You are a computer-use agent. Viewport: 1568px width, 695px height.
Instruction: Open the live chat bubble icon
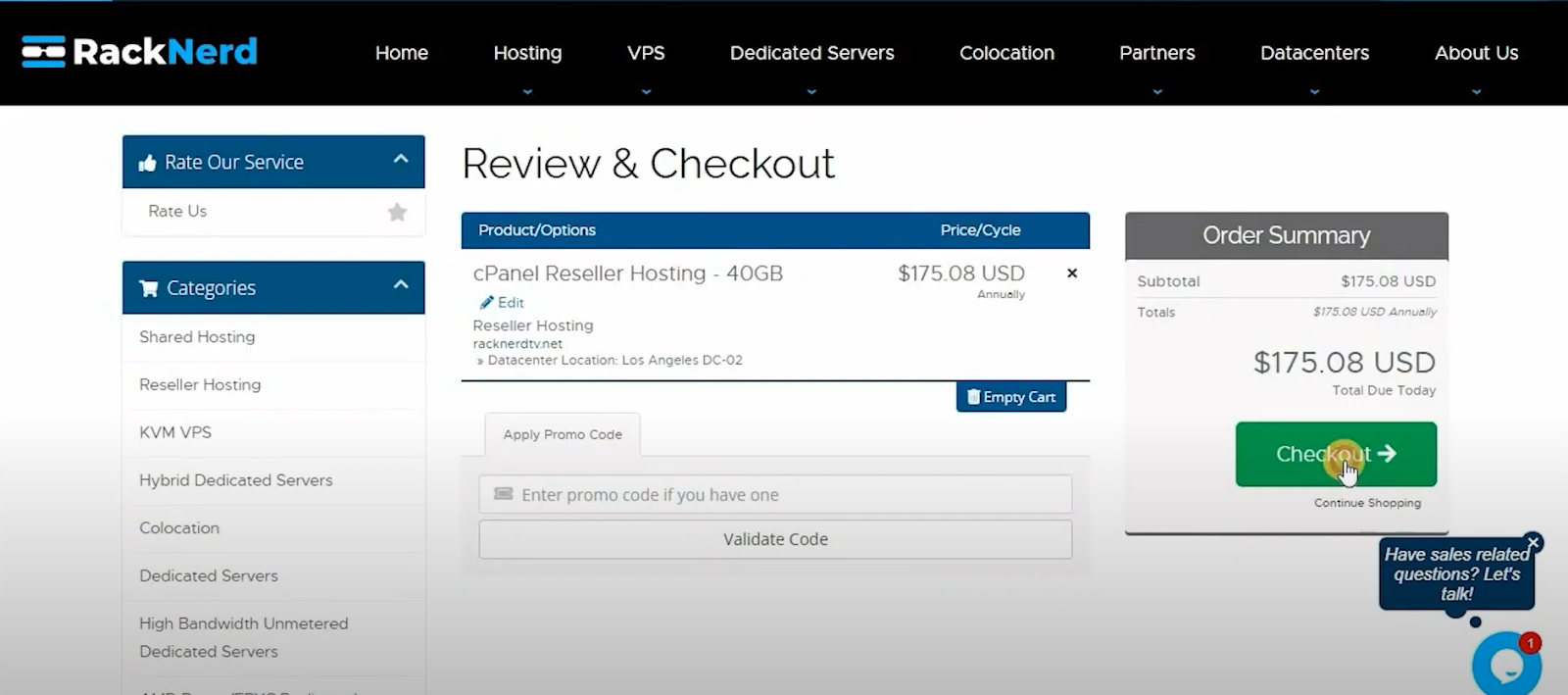(1506, 665)
